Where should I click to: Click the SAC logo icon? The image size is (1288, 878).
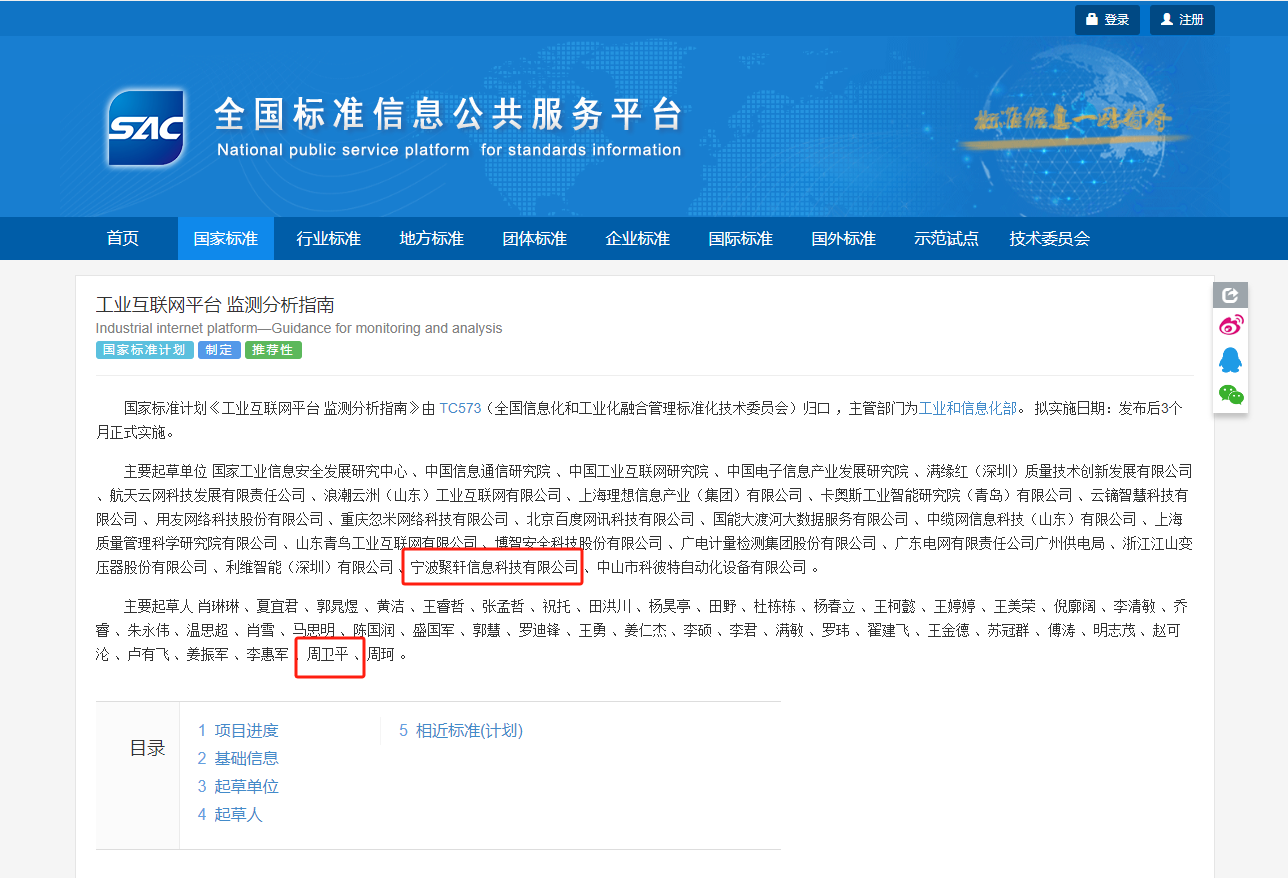tap(146, 127)
